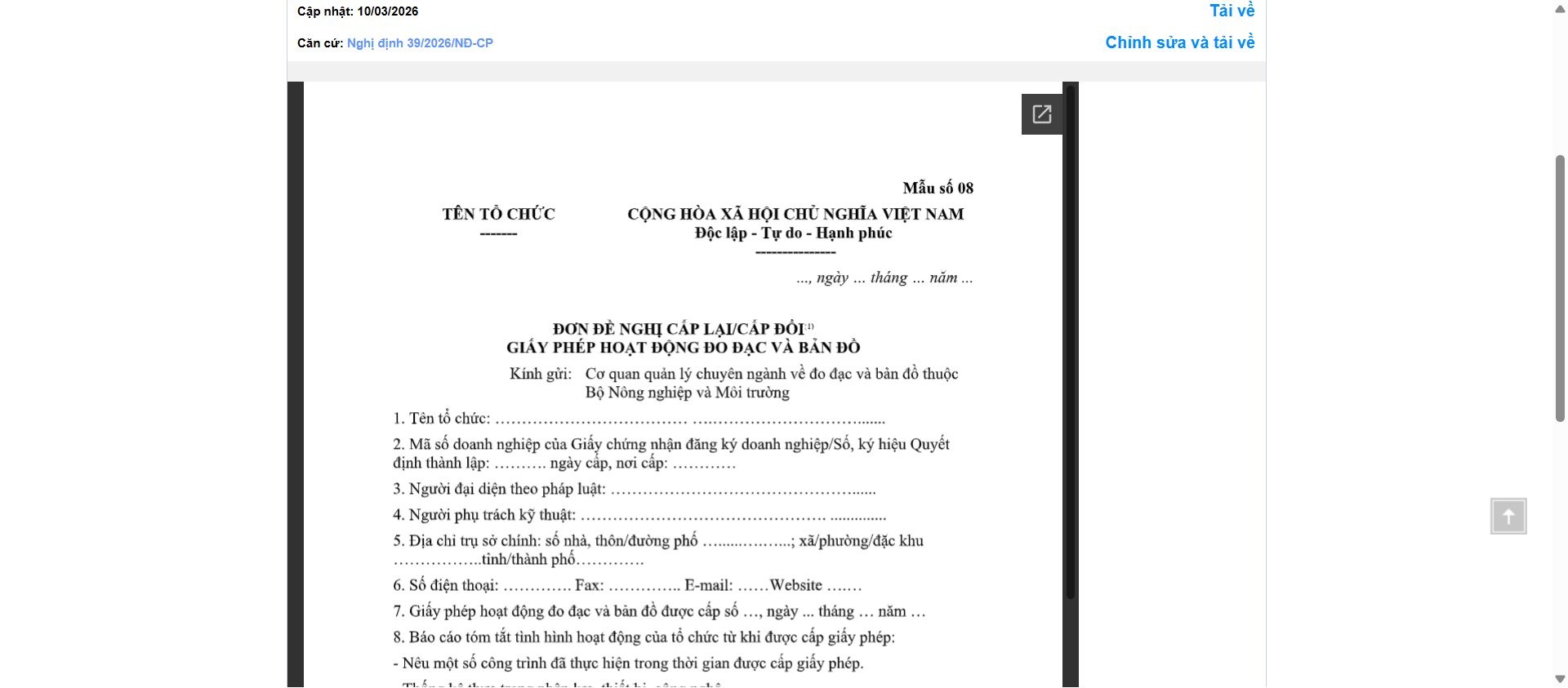Click the back-to-top arrow button
1568x688 pixels.
pyautogui.click(x=1508, y=517)
